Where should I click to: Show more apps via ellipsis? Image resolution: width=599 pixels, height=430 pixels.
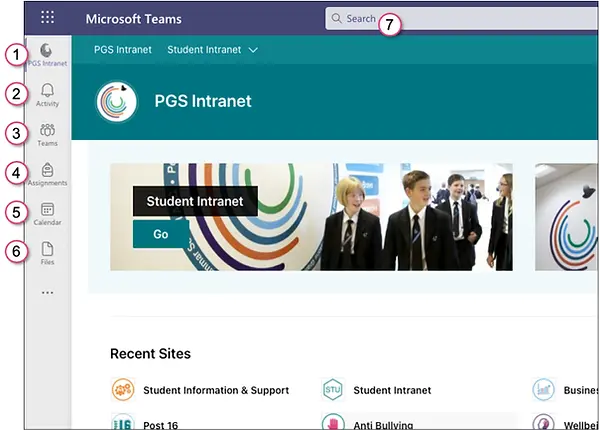coord(47,293)
